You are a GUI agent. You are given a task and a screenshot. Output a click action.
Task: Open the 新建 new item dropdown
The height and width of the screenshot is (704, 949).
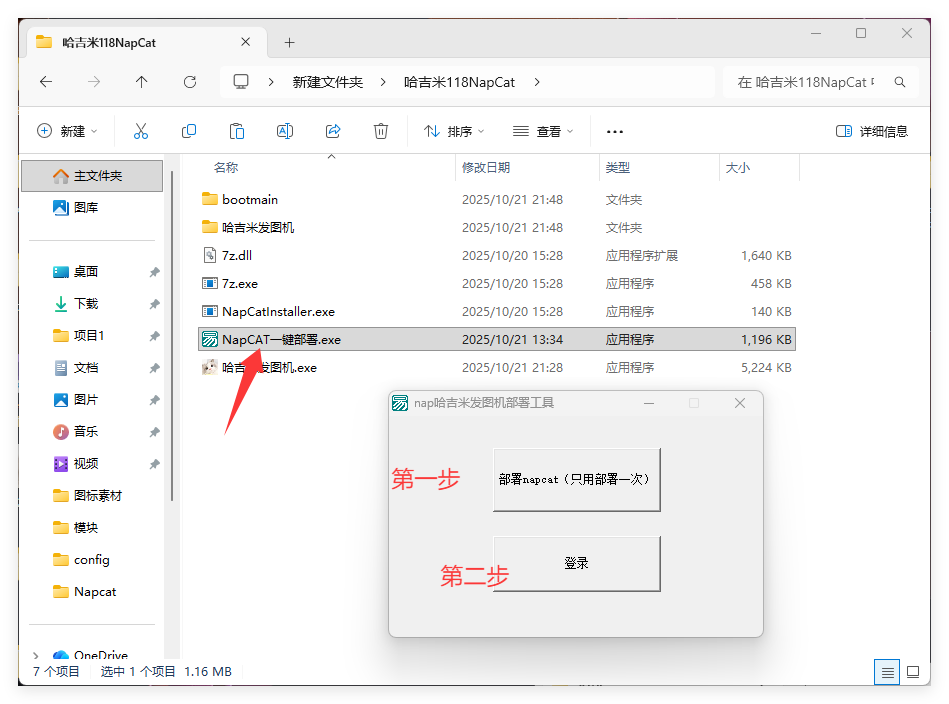(66, 131)
